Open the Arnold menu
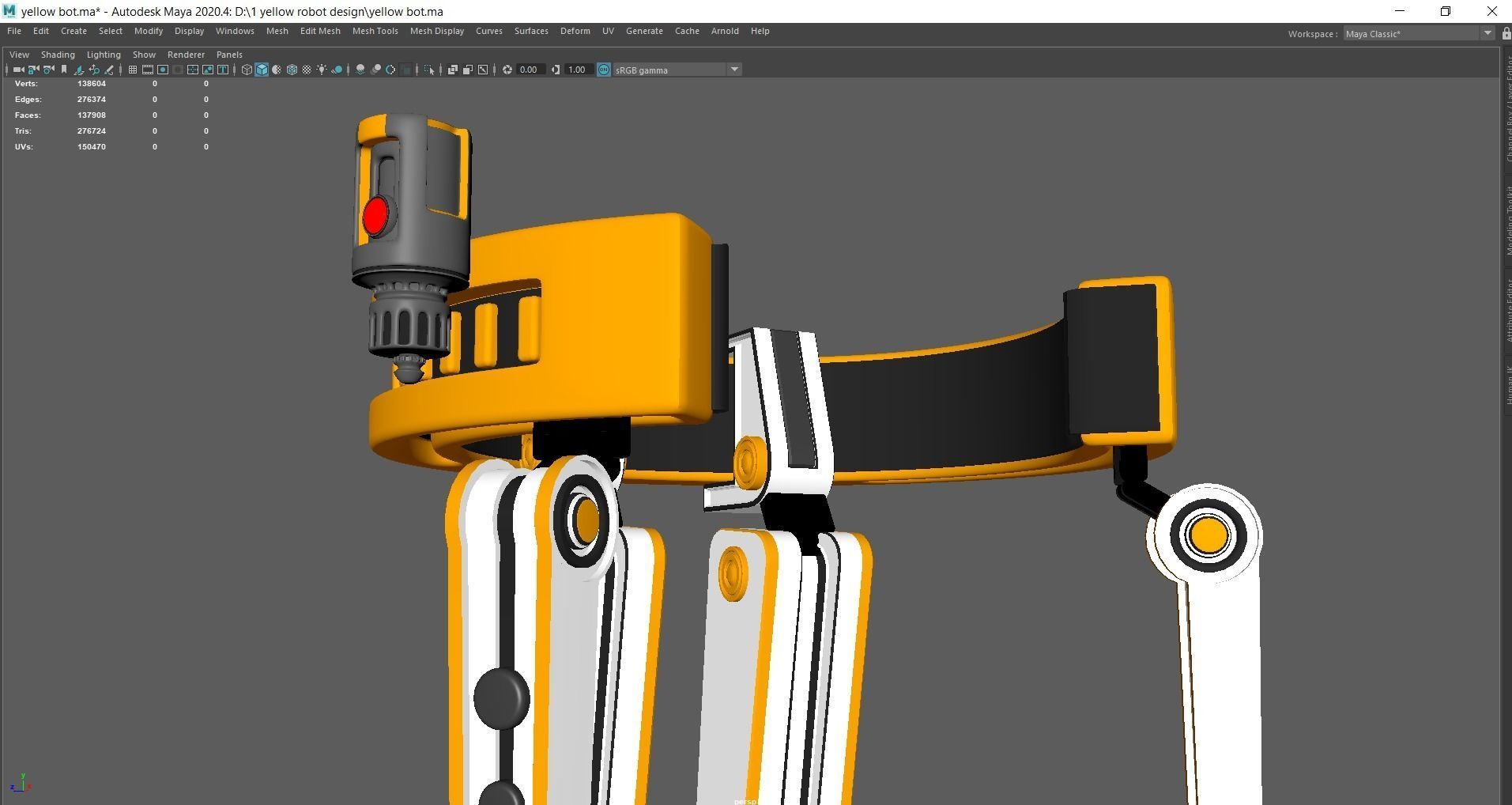The width and height of the screenshot is (1512, 805). (x=725, y=31)
